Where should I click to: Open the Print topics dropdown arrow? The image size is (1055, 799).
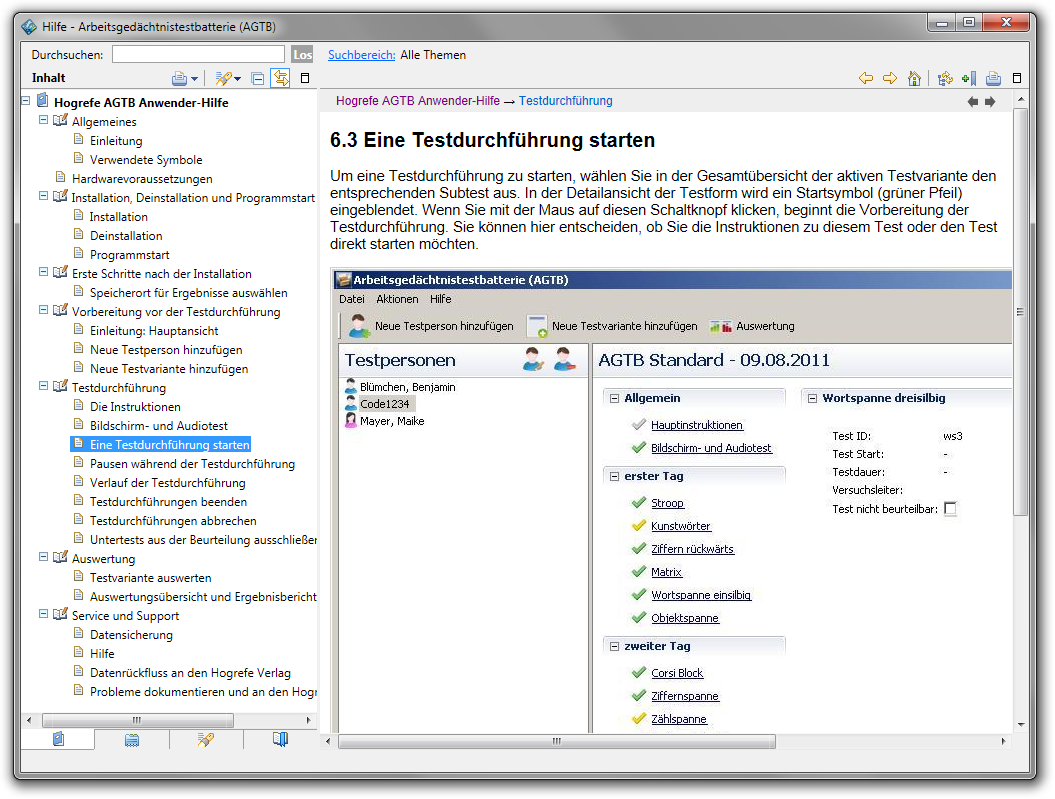194,79
